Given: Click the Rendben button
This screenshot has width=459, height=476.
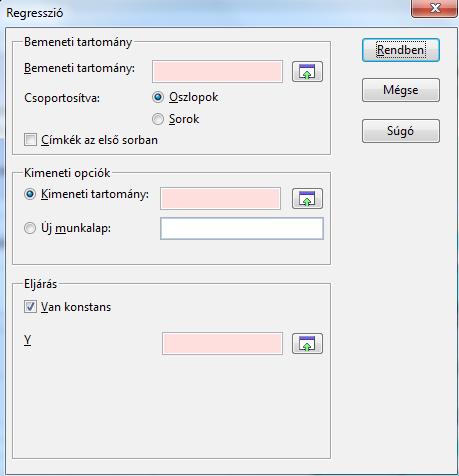Looking at the screenshot, I should (401, 50).
